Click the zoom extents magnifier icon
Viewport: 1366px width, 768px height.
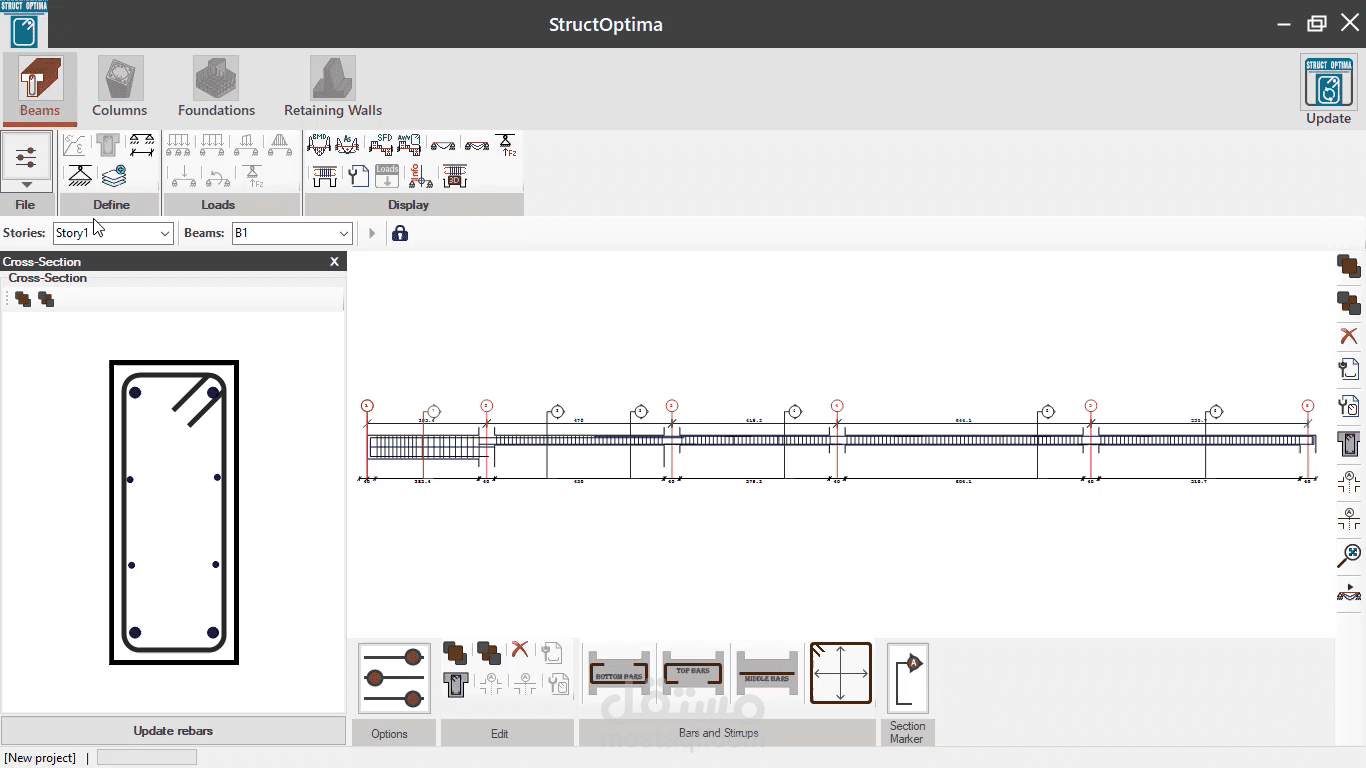[x=1349, y=556]
